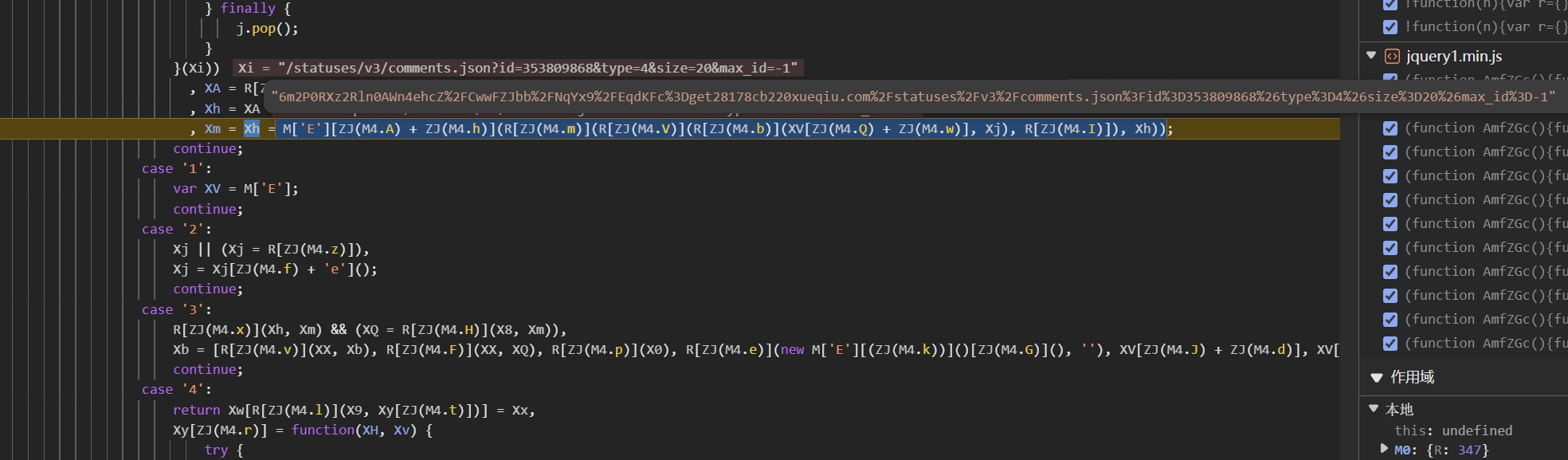Screen dimensions: 1568x460
Task: Expand the M0 object in scope
Action: pyautogui.click(x=1384, y=449)
